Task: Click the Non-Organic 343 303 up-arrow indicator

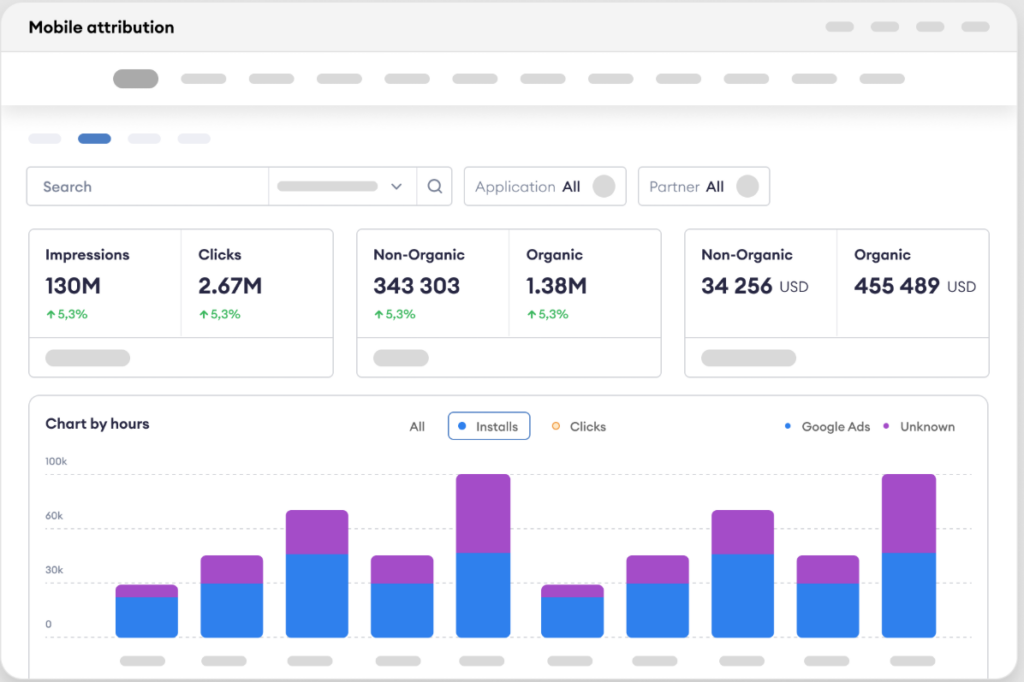Action: click(x=378, y=314)
